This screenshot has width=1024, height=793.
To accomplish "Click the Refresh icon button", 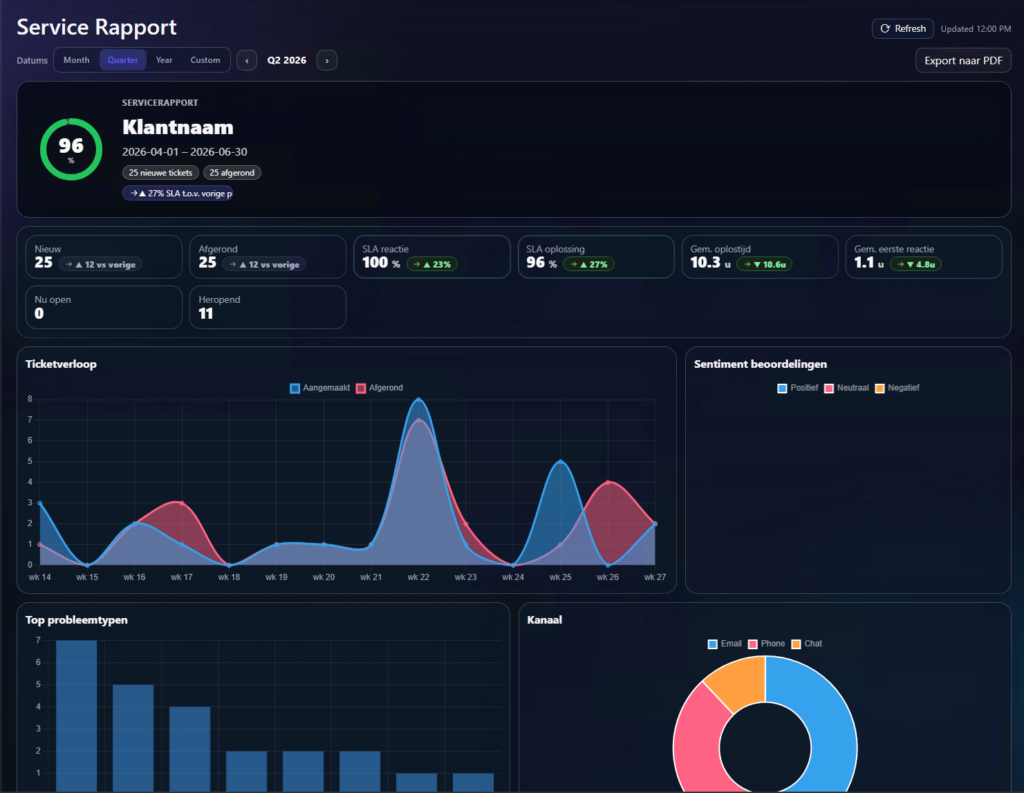I will tap(903, 29).
